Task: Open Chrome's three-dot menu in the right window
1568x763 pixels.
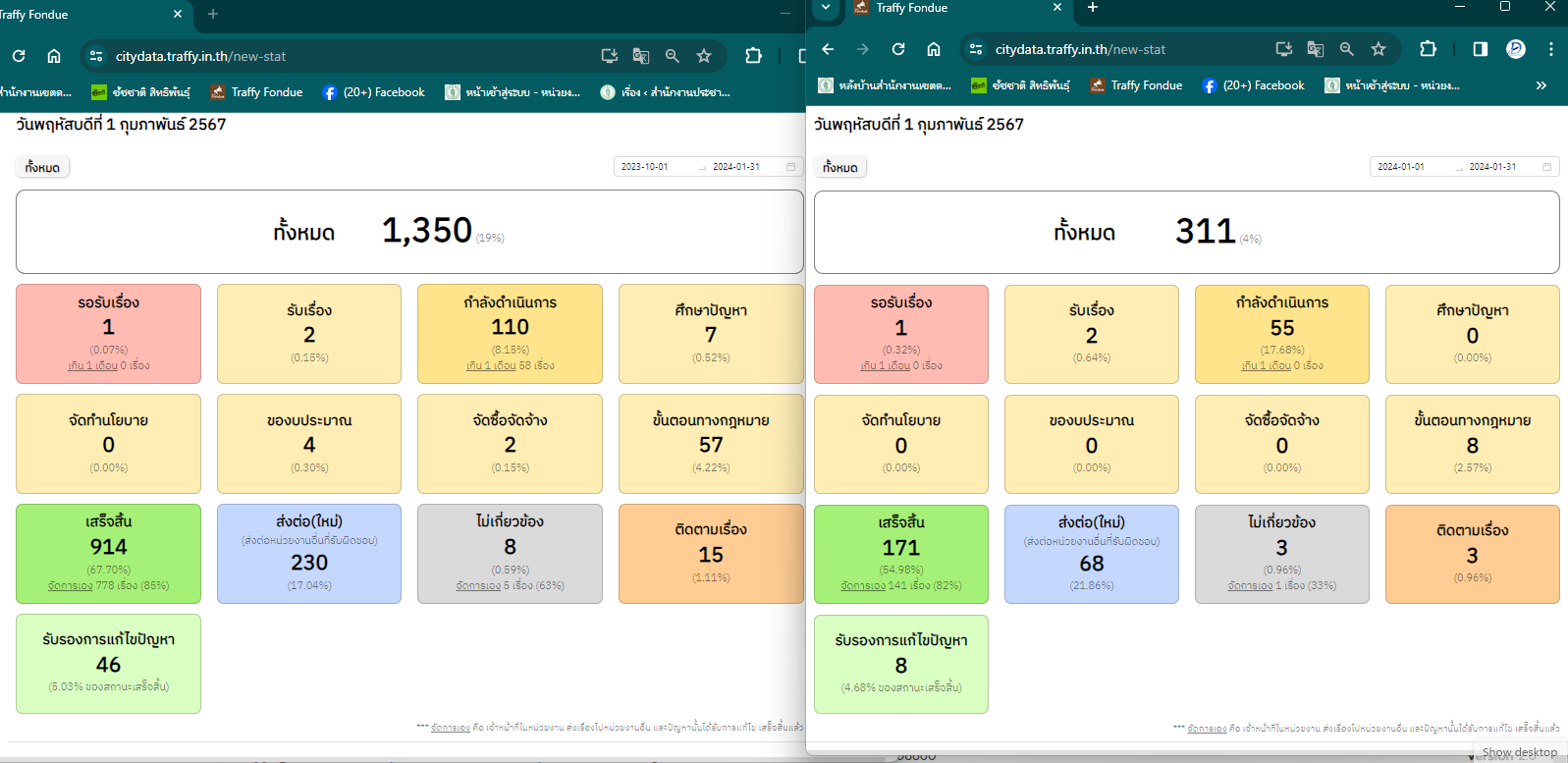Action: [x=1551, y=49]
